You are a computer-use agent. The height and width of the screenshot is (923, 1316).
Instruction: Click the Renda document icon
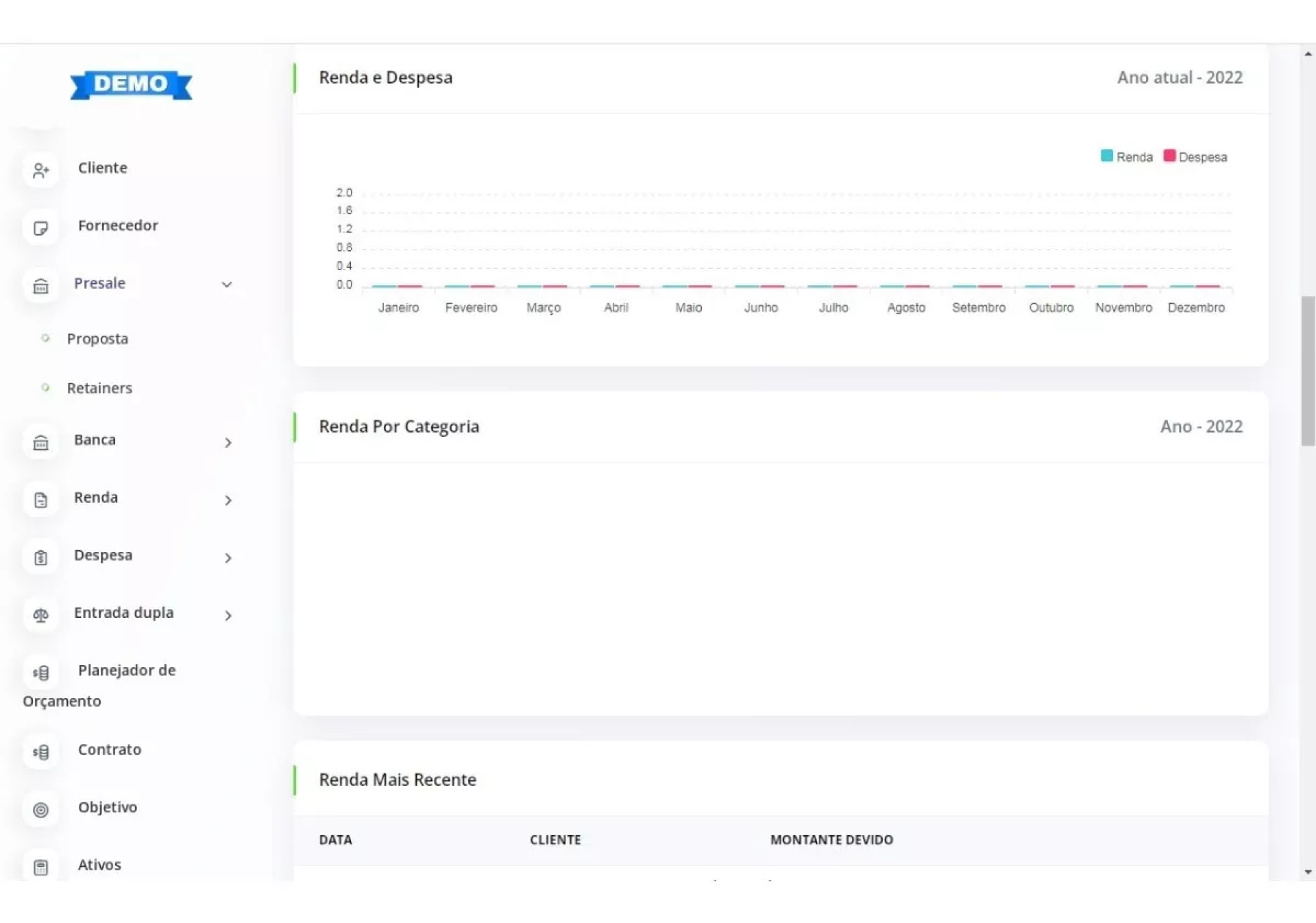pyautogui.click(x=40, y=500)
